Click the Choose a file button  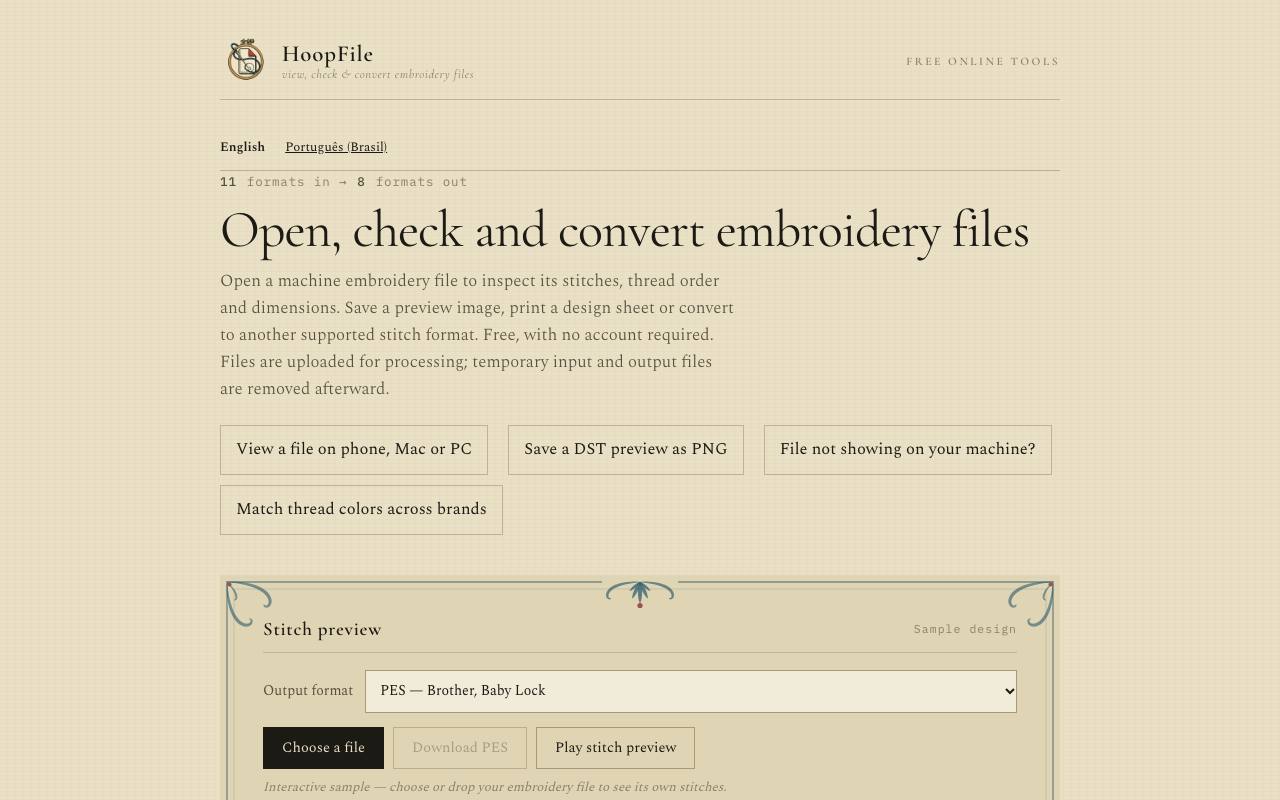[x=323, y=748]
